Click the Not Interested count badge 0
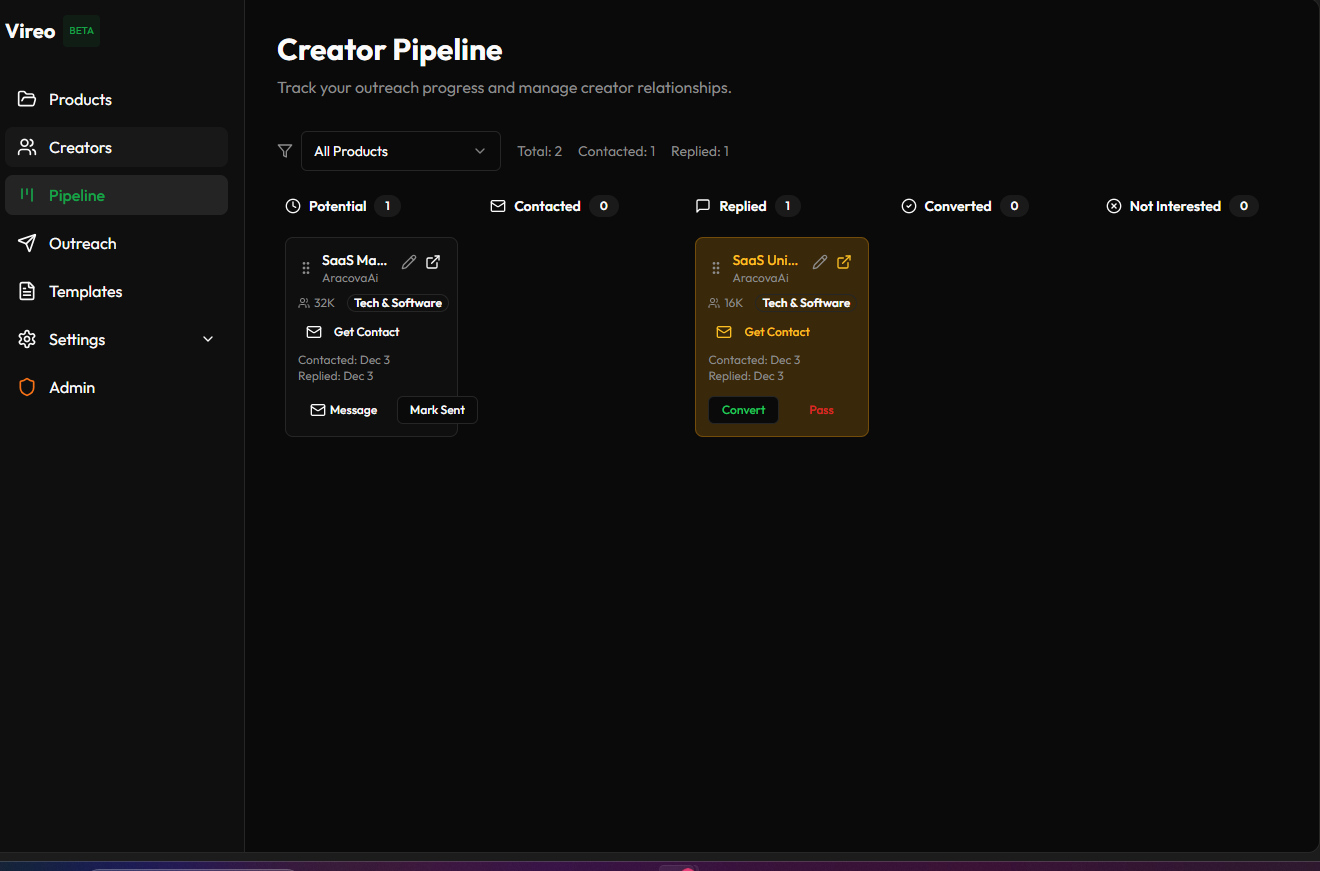The height and width of the screenshot is (871, 1320). (1244, 206)
